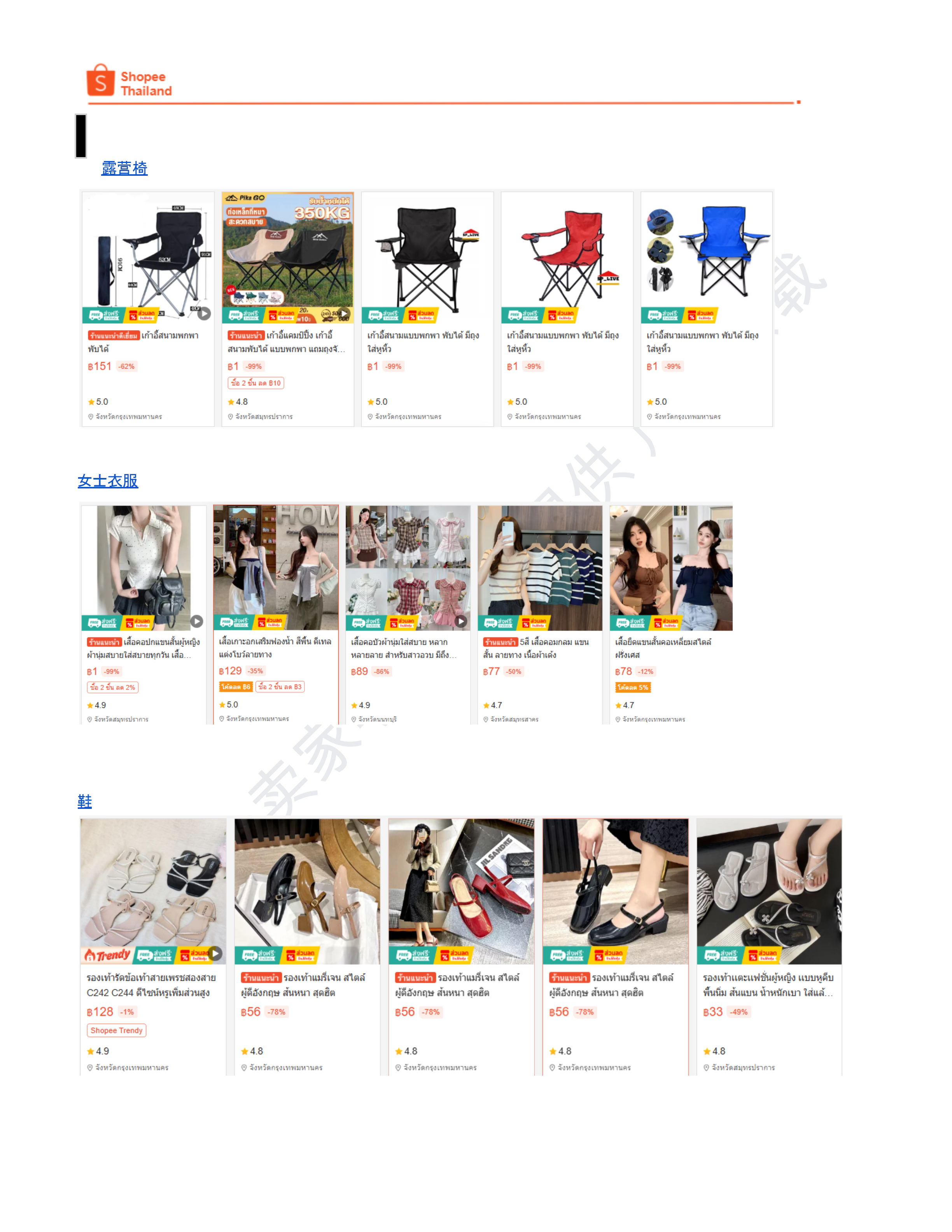Play video on Pika GO chair listing

[x=343, y=314]
